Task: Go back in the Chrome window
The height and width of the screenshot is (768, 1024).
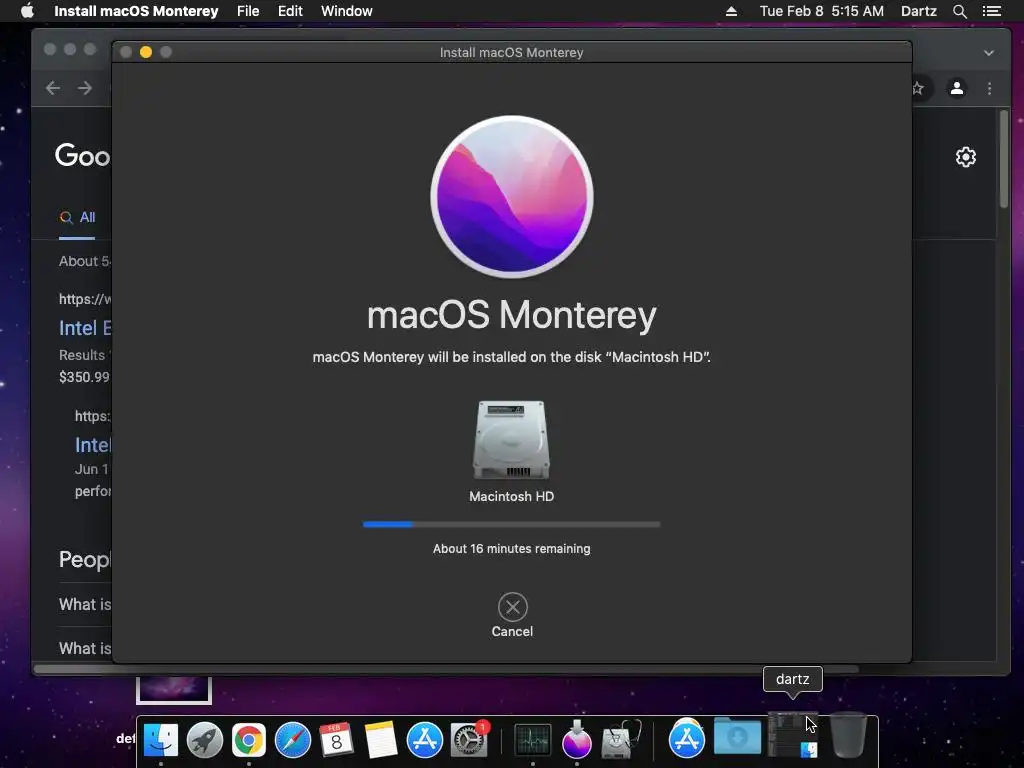Action: pos(53,88)
